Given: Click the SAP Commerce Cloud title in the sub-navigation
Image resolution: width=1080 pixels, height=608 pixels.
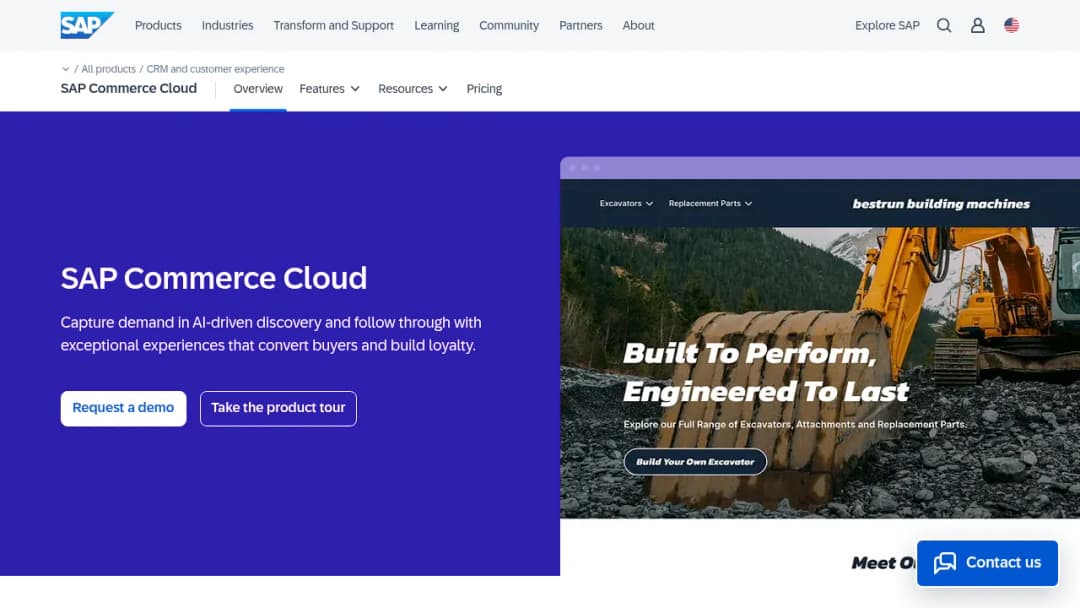Looking at the screenshot, I should point(129,88).
